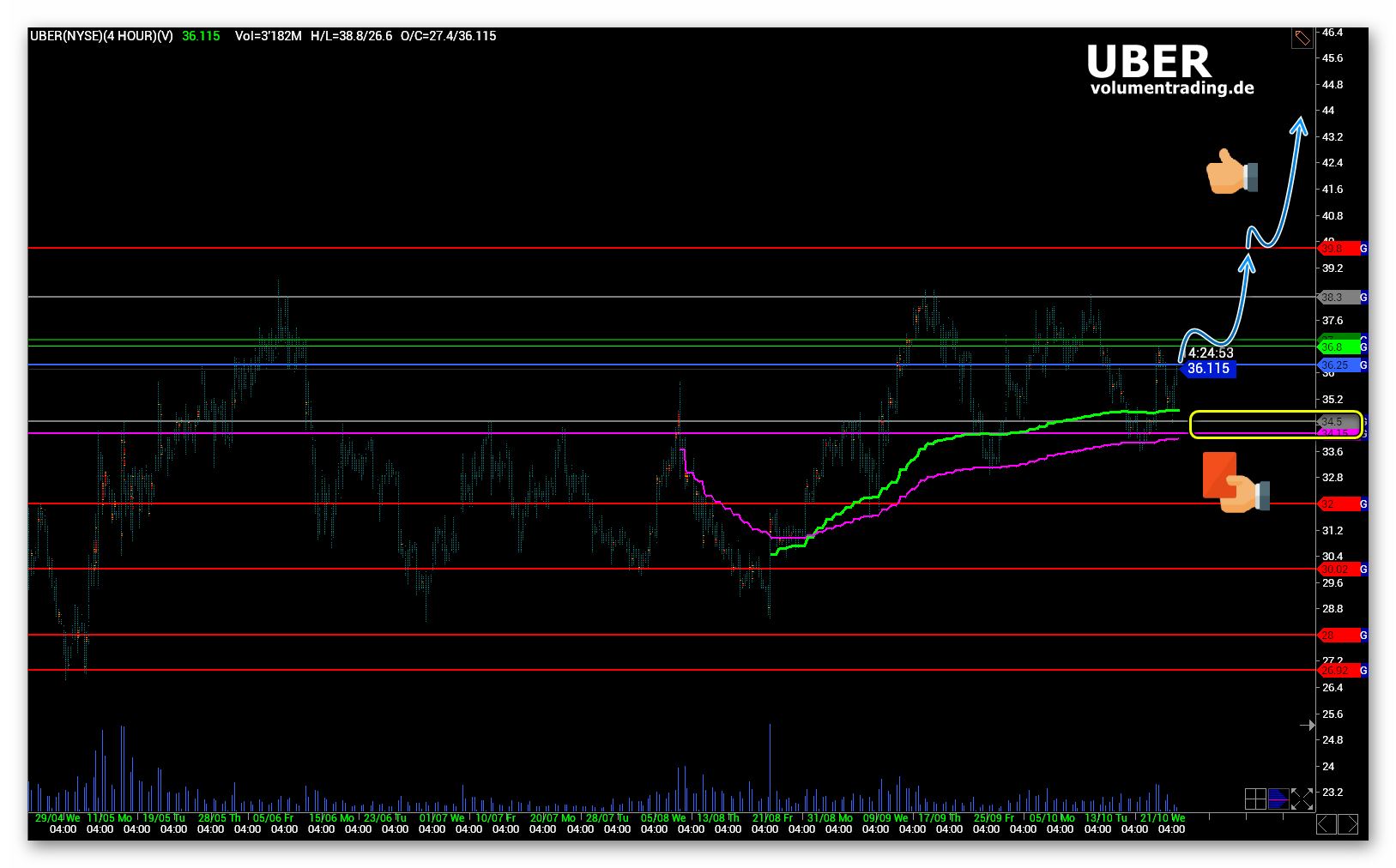Click the G marker beside the 26.92 level
Screen dimensions: 1396x868
pos(1363,671)
